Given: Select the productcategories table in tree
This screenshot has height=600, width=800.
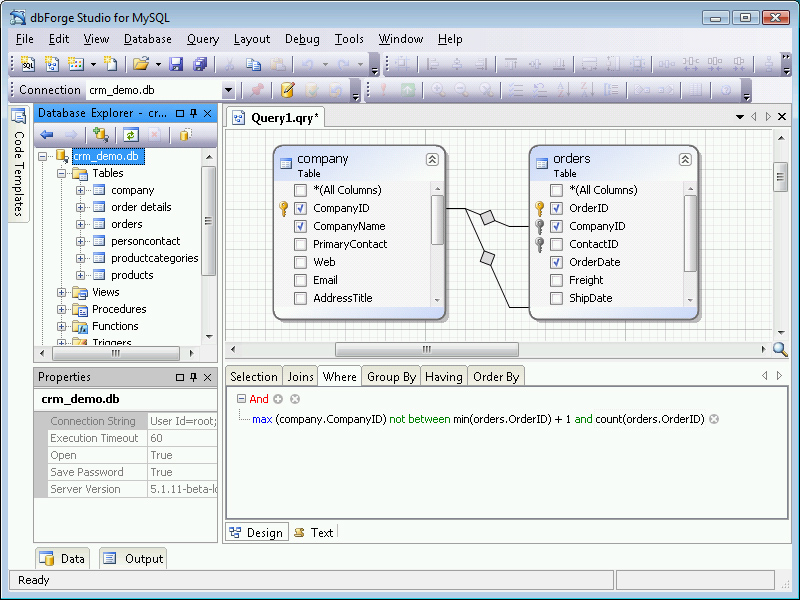Looking at the screenshot, I should (155, 258).
